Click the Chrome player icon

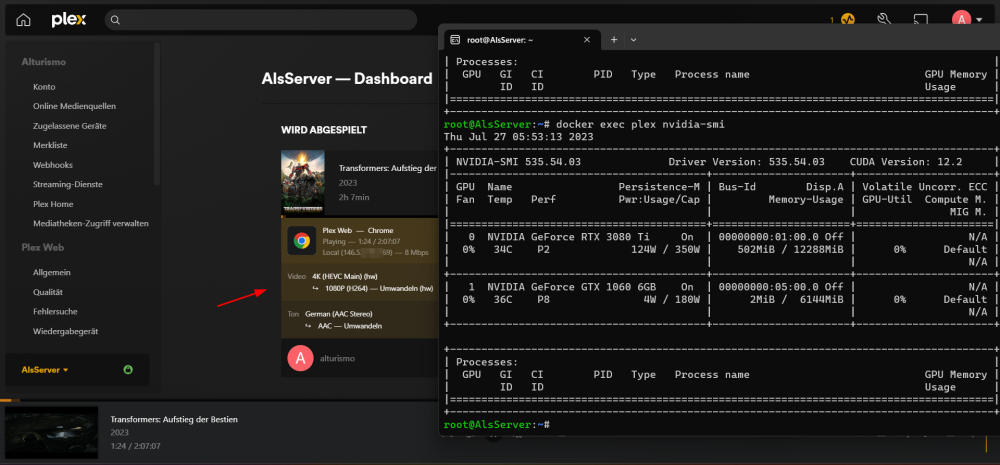point(302,240)
